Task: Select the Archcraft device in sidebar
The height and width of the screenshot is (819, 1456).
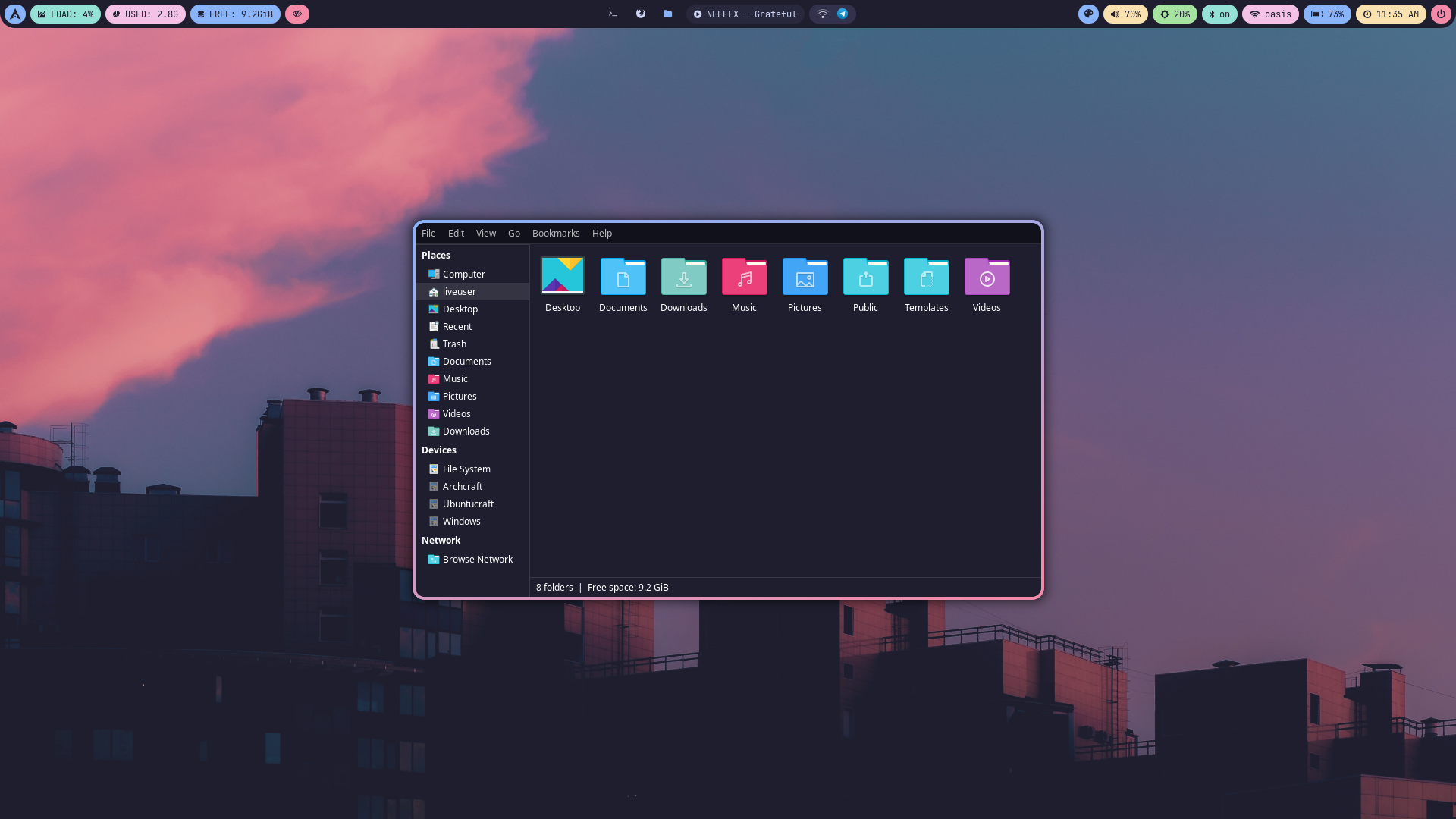Action: 462,487
